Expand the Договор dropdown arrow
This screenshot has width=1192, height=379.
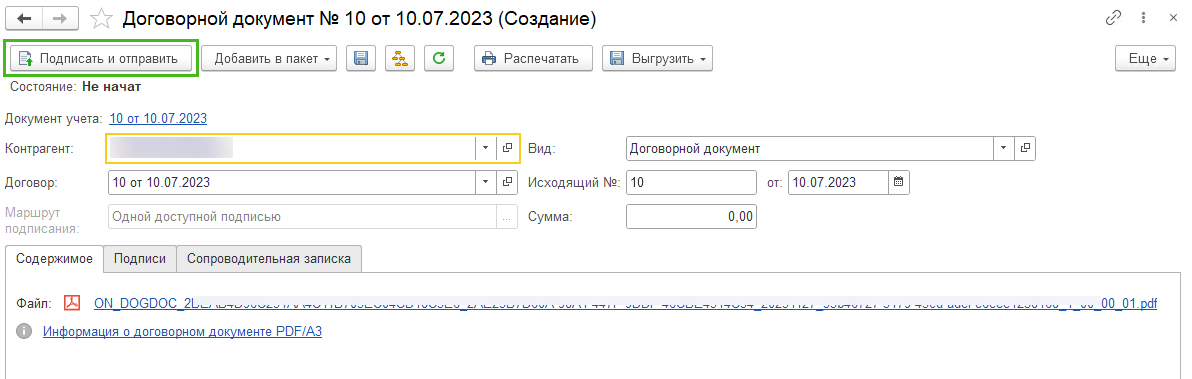pos(486,182)
